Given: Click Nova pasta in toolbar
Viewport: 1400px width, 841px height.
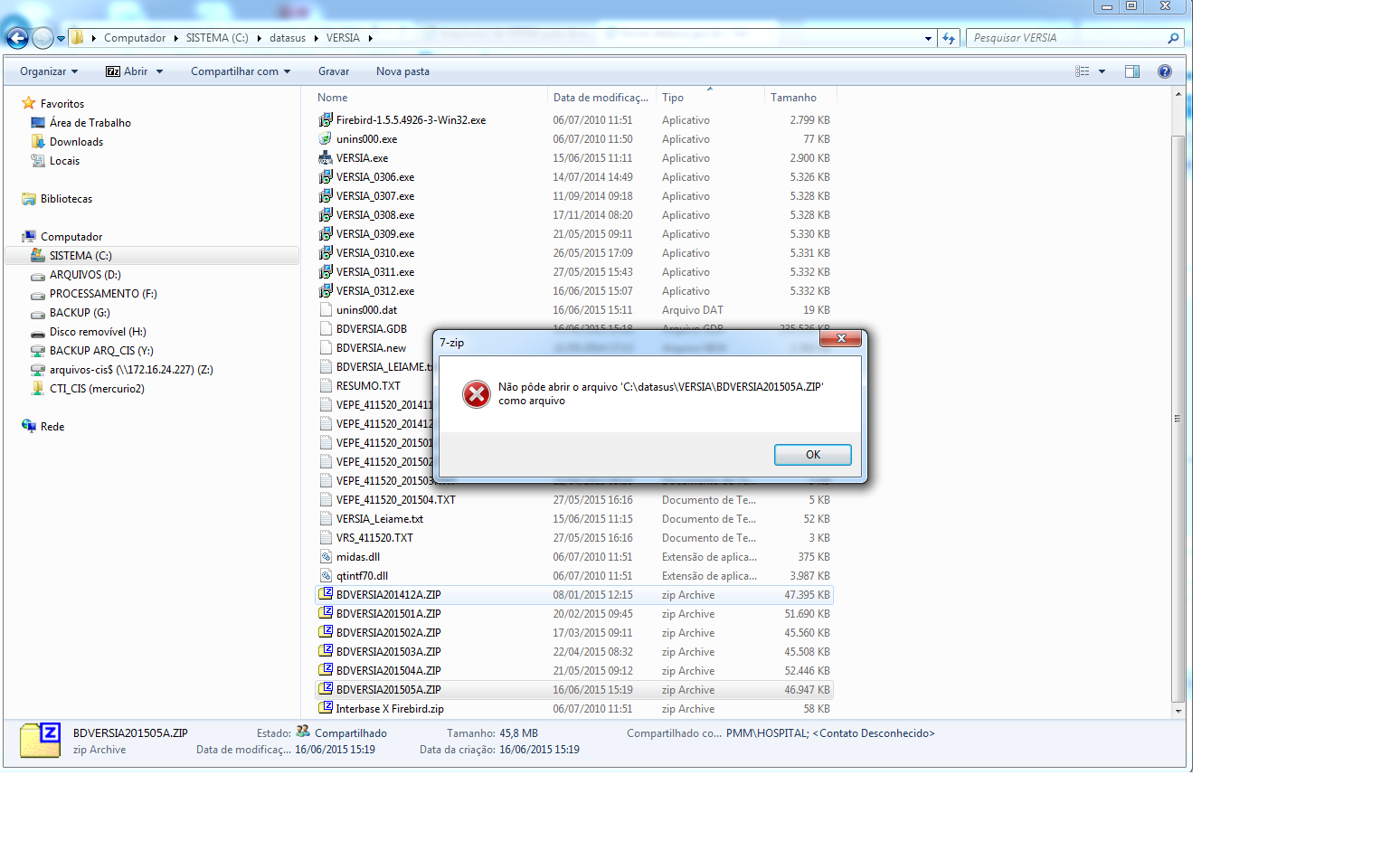Looking at the screenshot, I should pyautogui.click(x=402, y=71).
